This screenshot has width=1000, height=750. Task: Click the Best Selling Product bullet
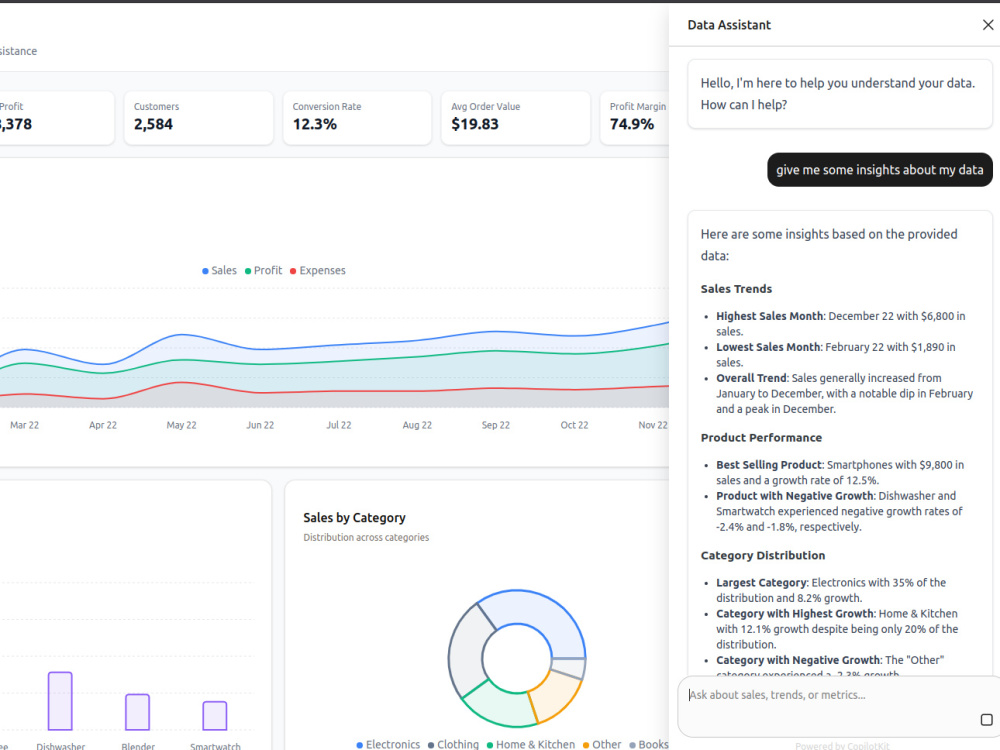840,473
